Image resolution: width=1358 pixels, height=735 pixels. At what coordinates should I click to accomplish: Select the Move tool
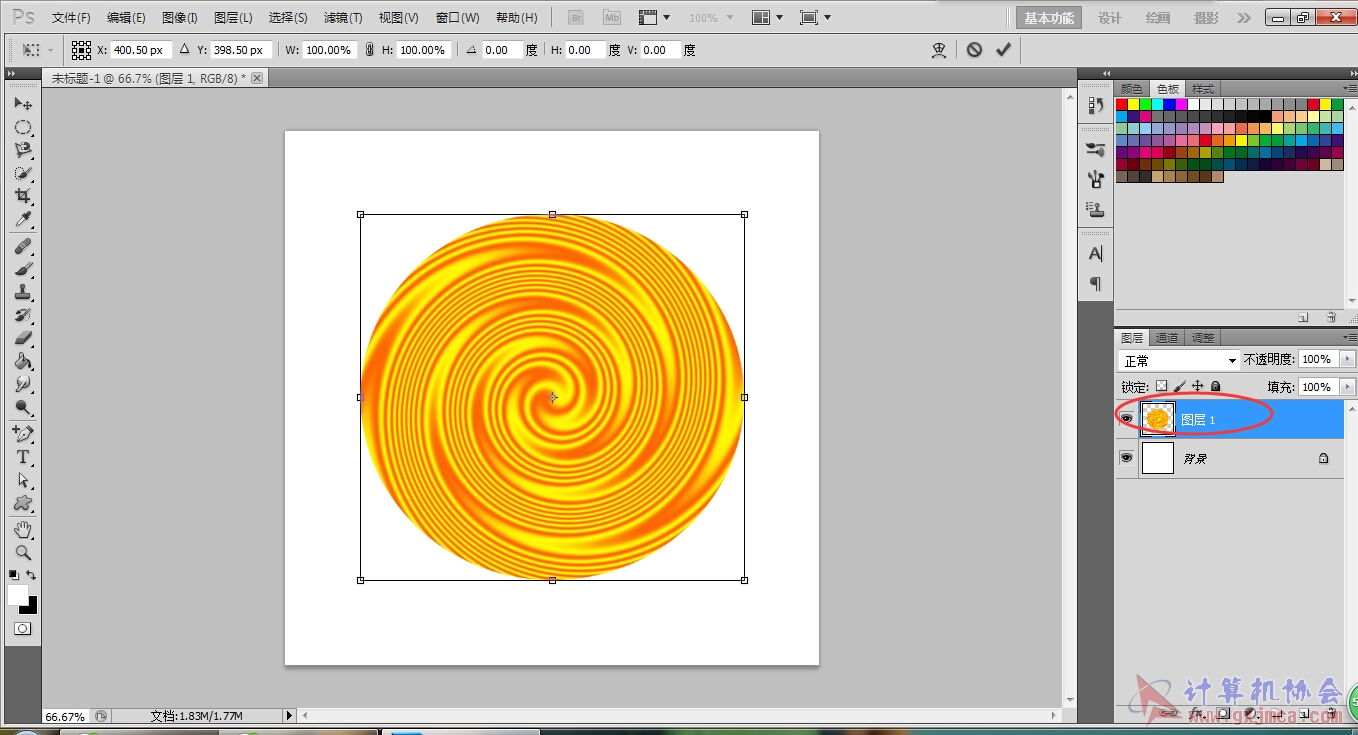coord(23,104)
